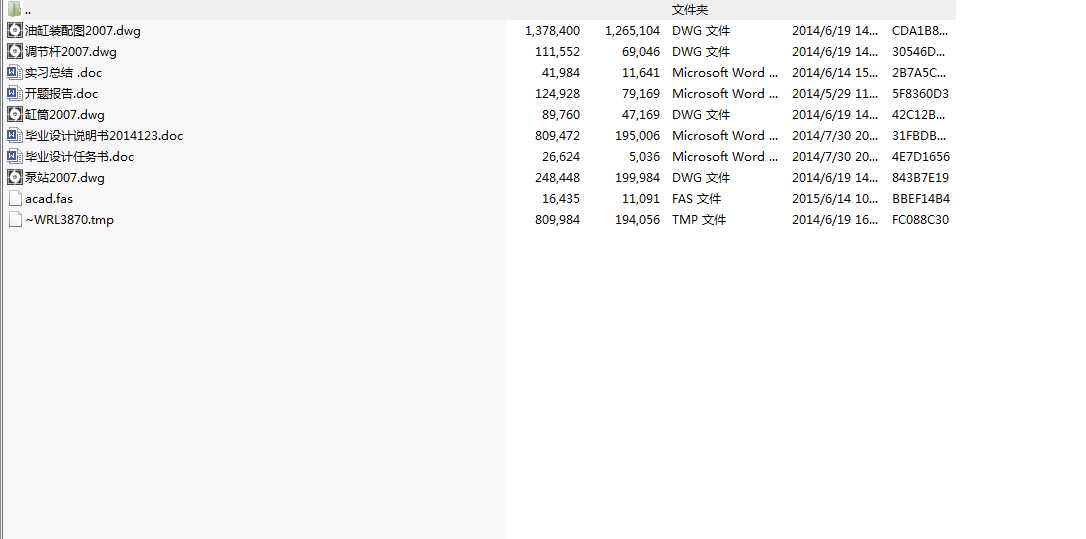Select the file name 开题报告.doc
1086x539 pixels.
tap(61, 94)
